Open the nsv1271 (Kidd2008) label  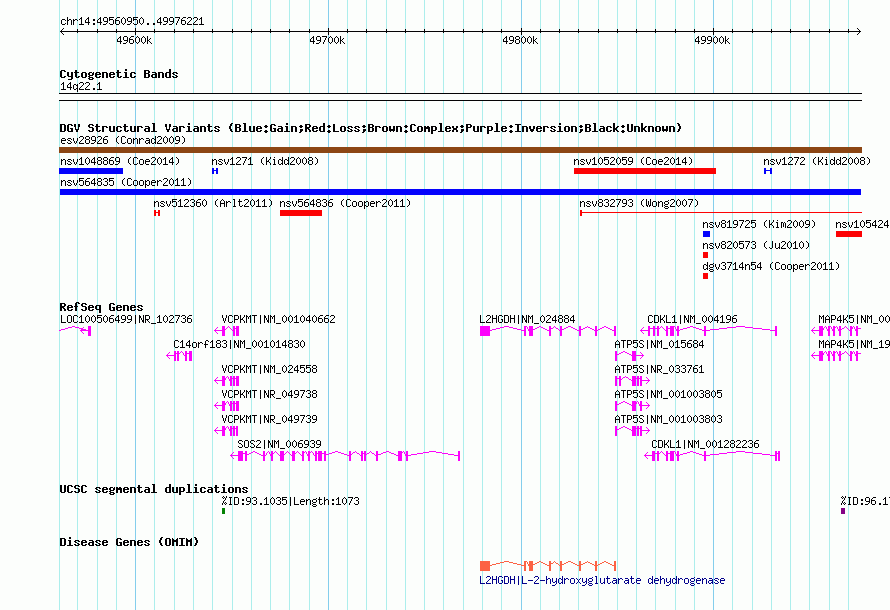click(265, 161)
